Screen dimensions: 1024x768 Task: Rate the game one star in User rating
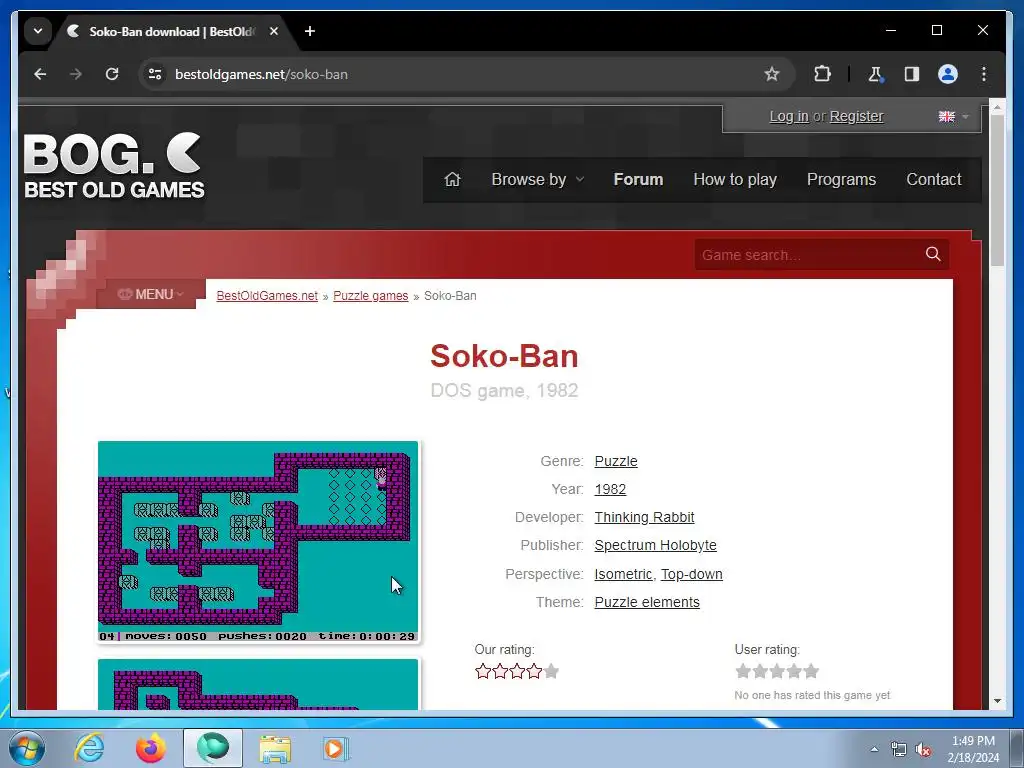pos(743,671)
